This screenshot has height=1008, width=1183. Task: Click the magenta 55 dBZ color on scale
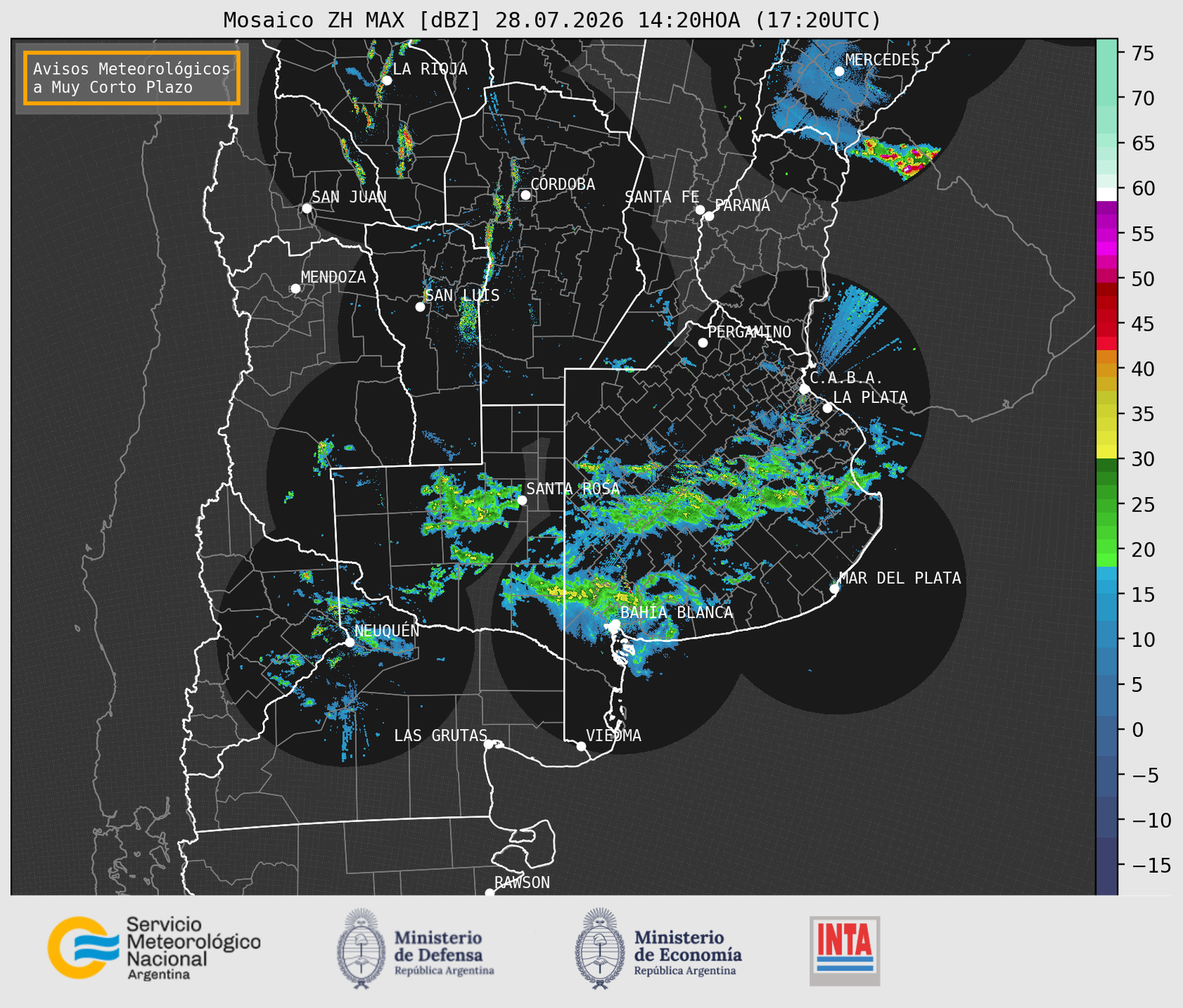click(1107, 234)
